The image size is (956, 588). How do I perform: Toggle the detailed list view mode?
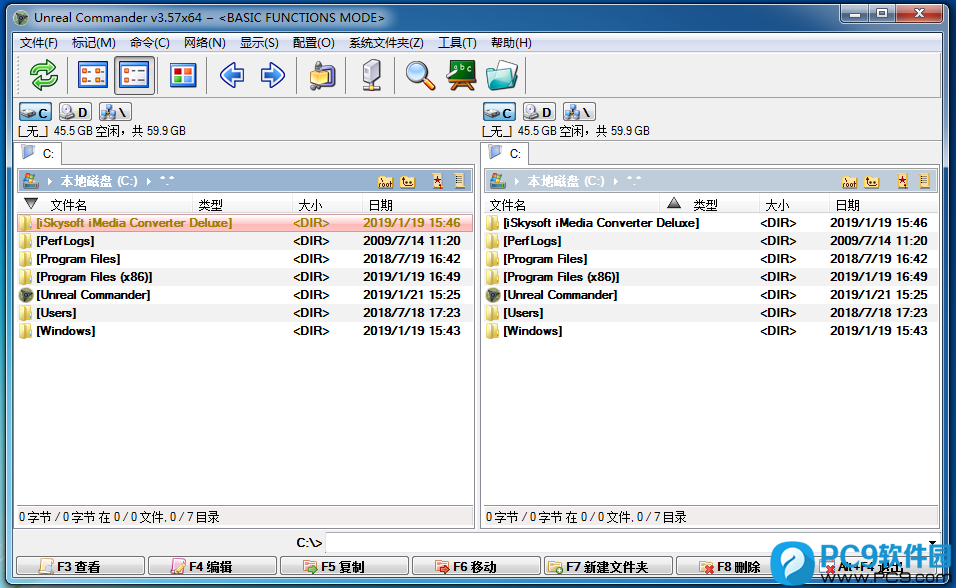(134, 76)
